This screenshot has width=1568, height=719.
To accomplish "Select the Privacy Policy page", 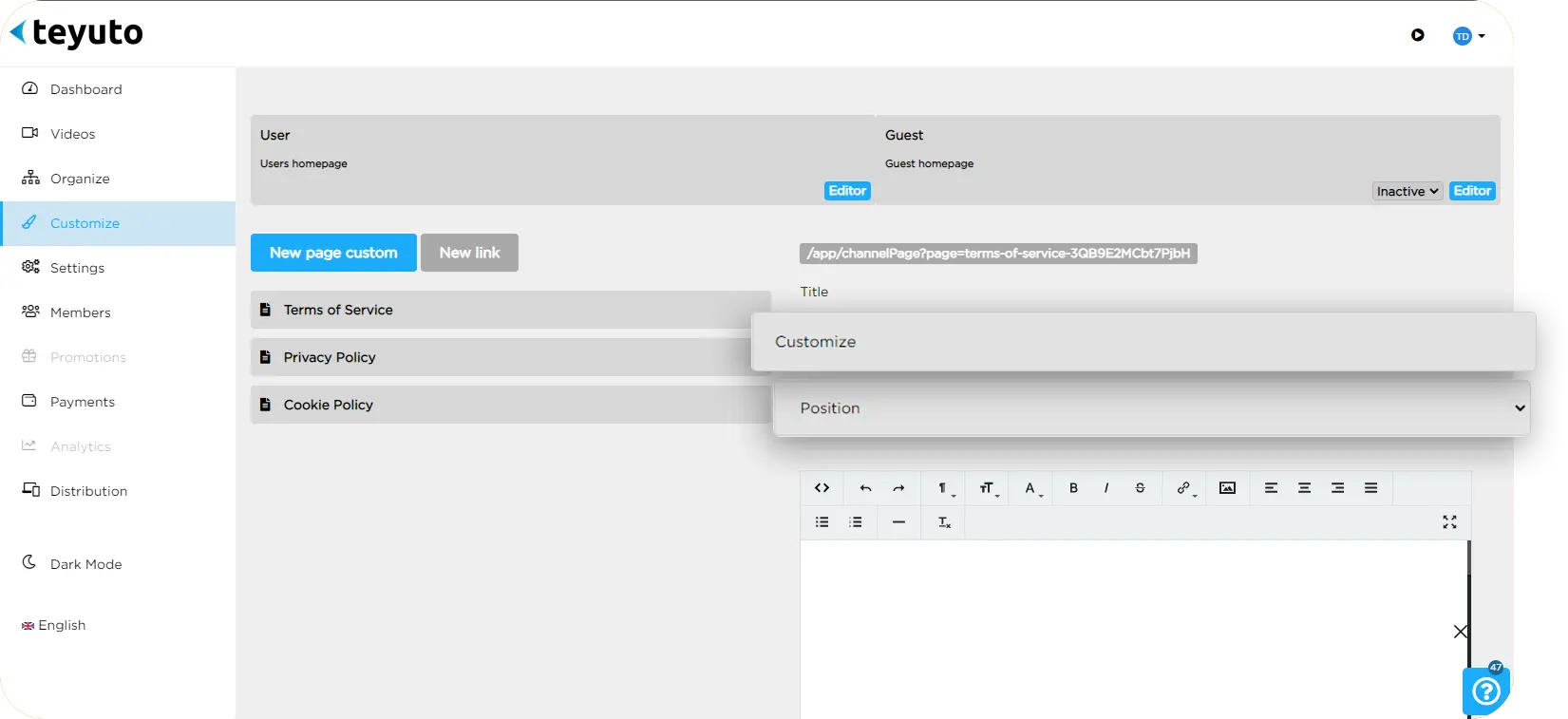I will tap(510, 357).
